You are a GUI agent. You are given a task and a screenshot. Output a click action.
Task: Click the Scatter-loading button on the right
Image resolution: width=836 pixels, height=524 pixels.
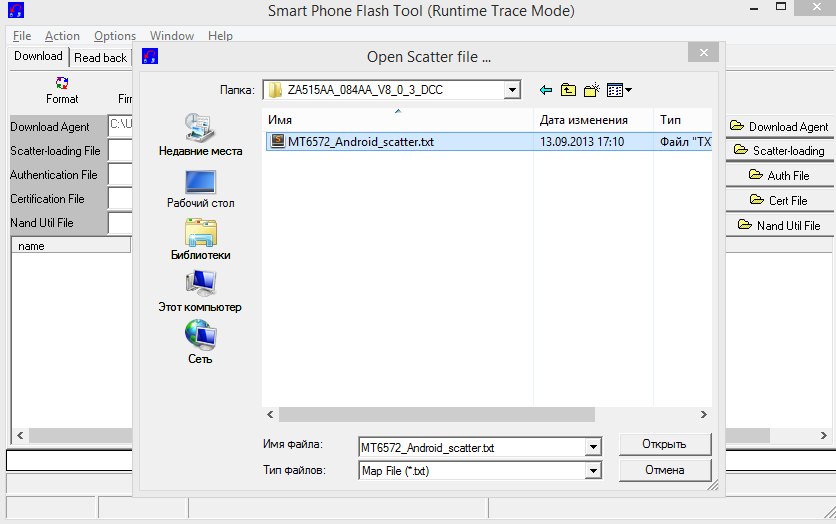point(780,151)
